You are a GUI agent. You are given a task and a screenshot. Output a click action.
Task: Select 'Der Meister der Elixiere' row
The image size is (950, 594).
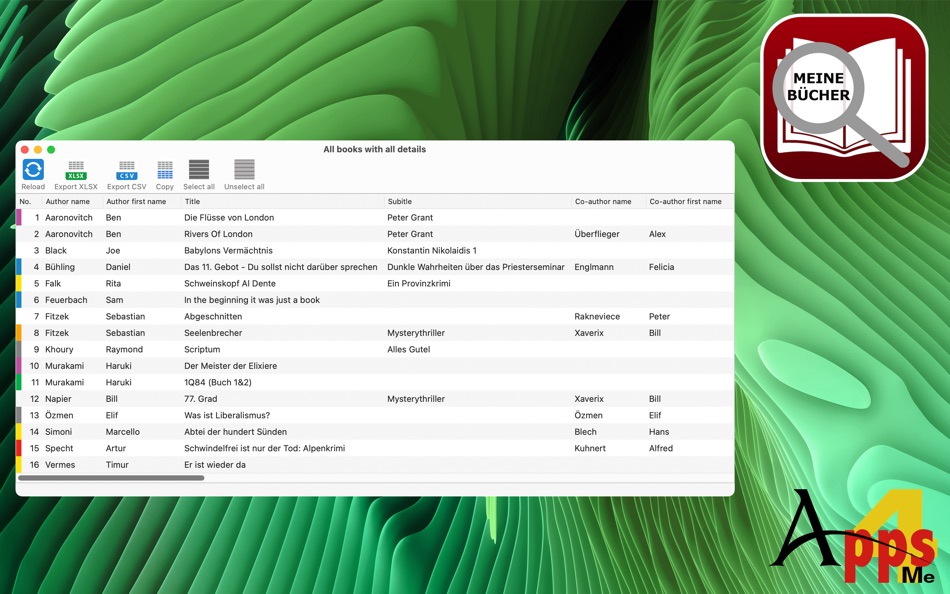coord(375,365)
